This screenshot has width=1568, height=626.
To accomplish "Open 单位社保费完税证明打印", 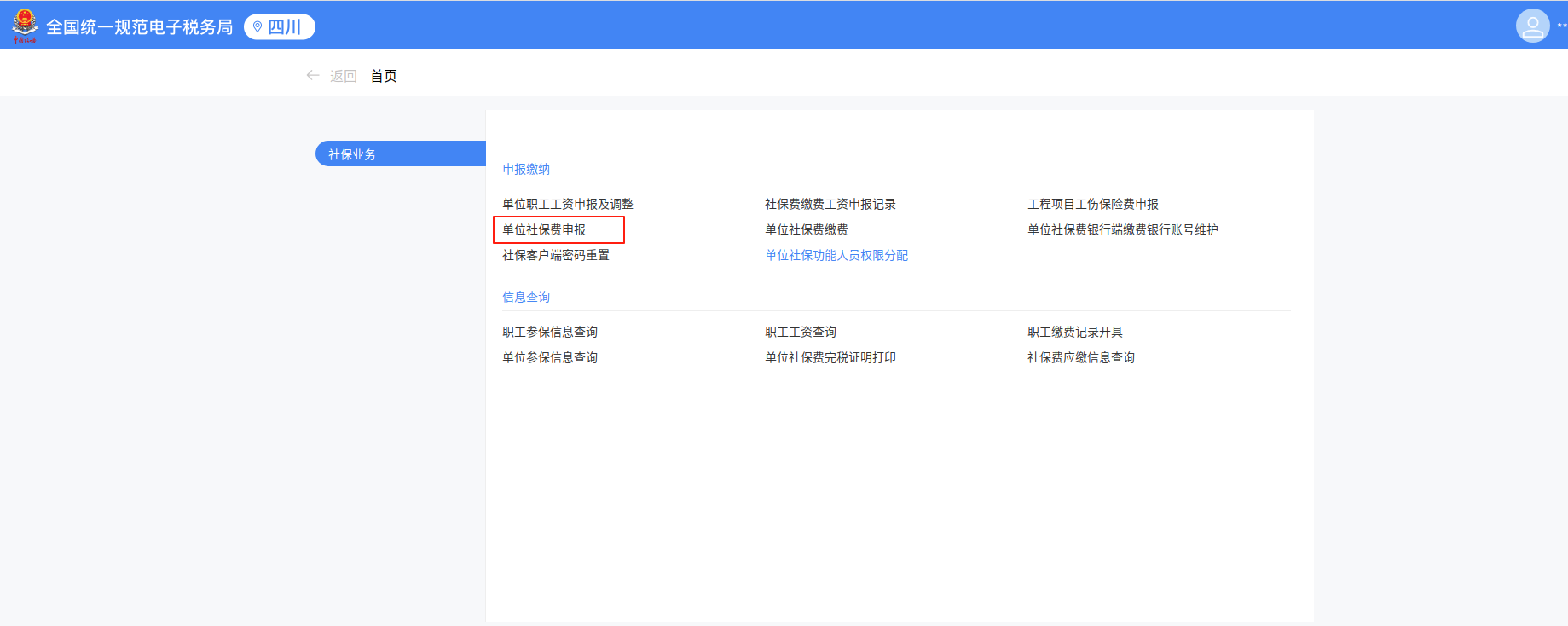I will click(x=830, y=357).
